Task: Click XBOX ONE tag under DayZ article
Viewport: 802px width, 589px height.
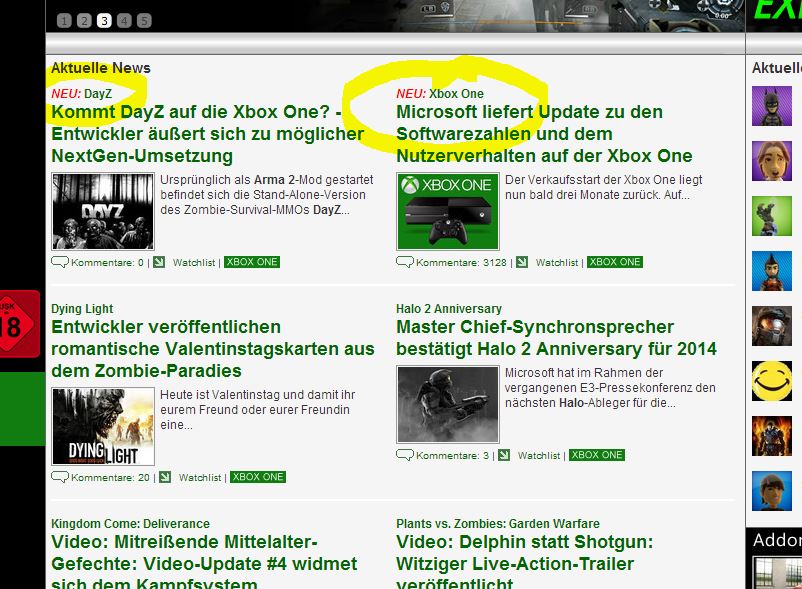Action: point(252,262)
